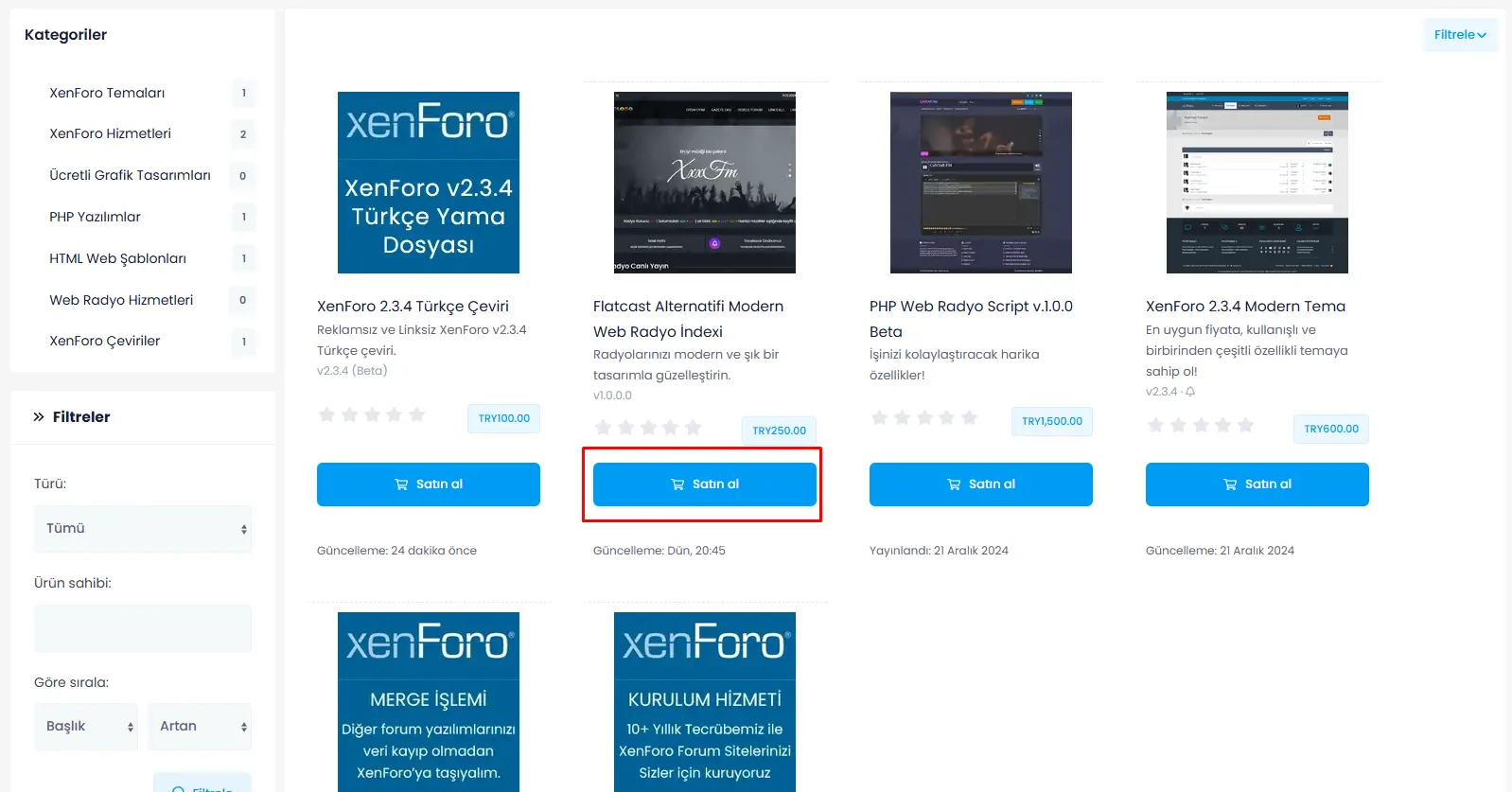Open PHP Web Radyo Script v.1.0.0 Beta title
This screenshot has width=1512, height=792.
click(971, 319)
